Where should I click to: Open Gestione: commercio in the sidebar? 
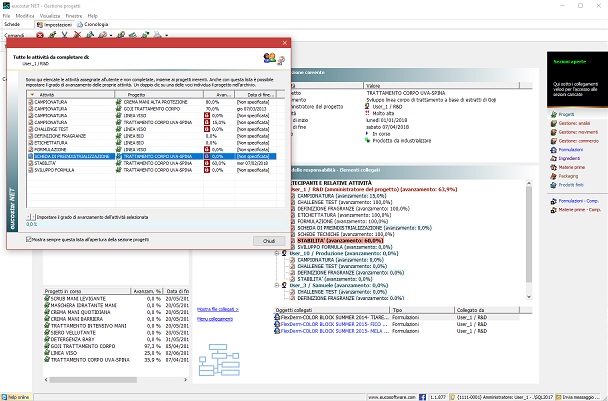[x=579, y=141]
